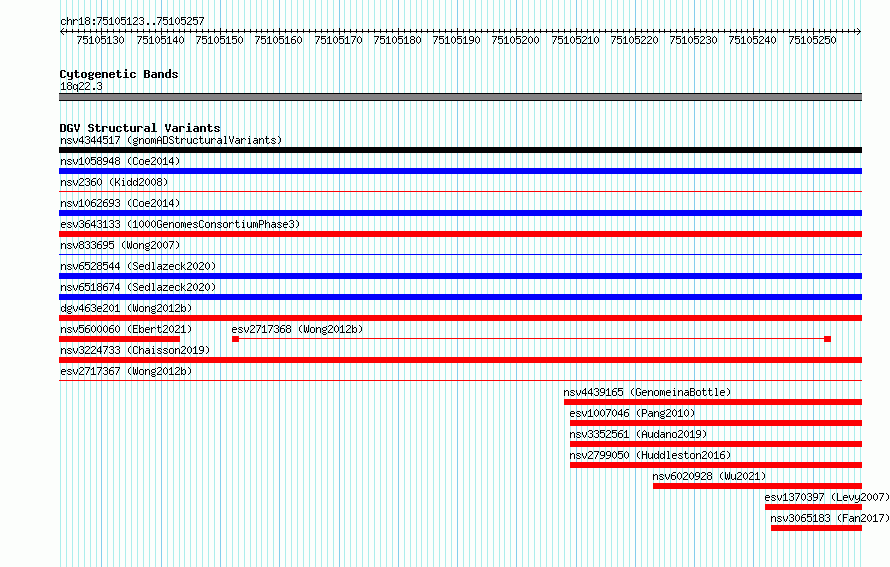Select the short red bar under nsv5600060
This screenshot has width=890, height=567.
tap(119, 339)
